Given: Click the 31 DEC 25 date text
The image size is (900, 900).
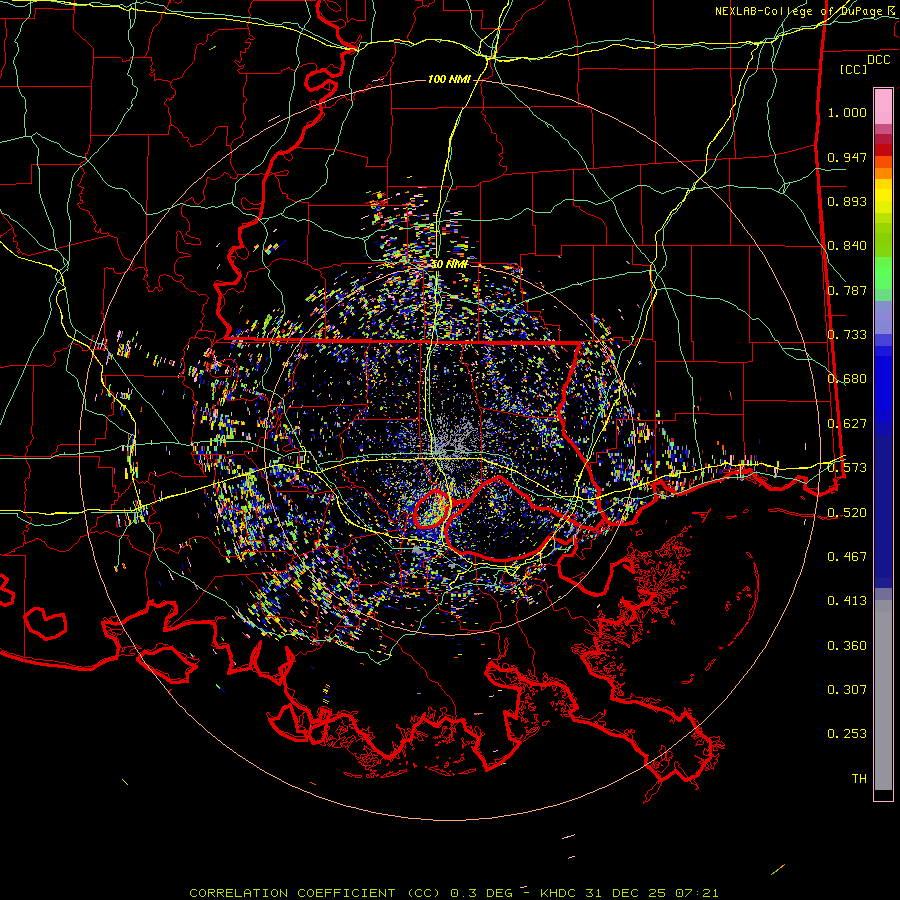Looking at the screenshot, I should (626, 893).
